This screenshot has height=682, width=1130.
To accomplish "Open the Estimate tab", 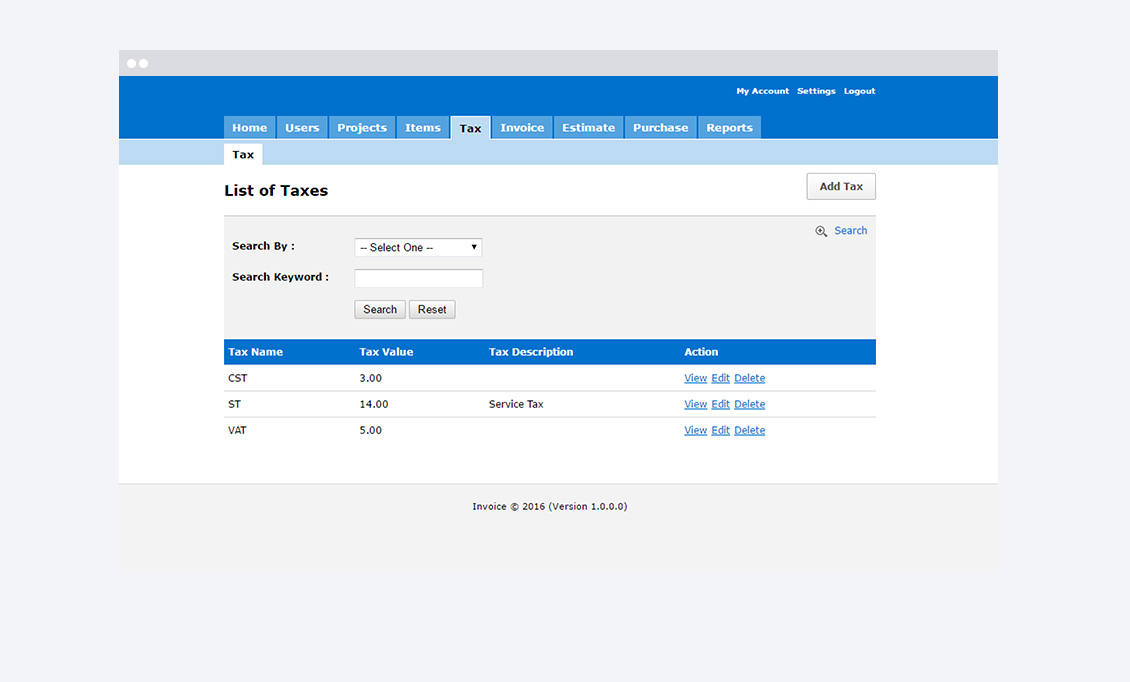I will coord(588,128).
